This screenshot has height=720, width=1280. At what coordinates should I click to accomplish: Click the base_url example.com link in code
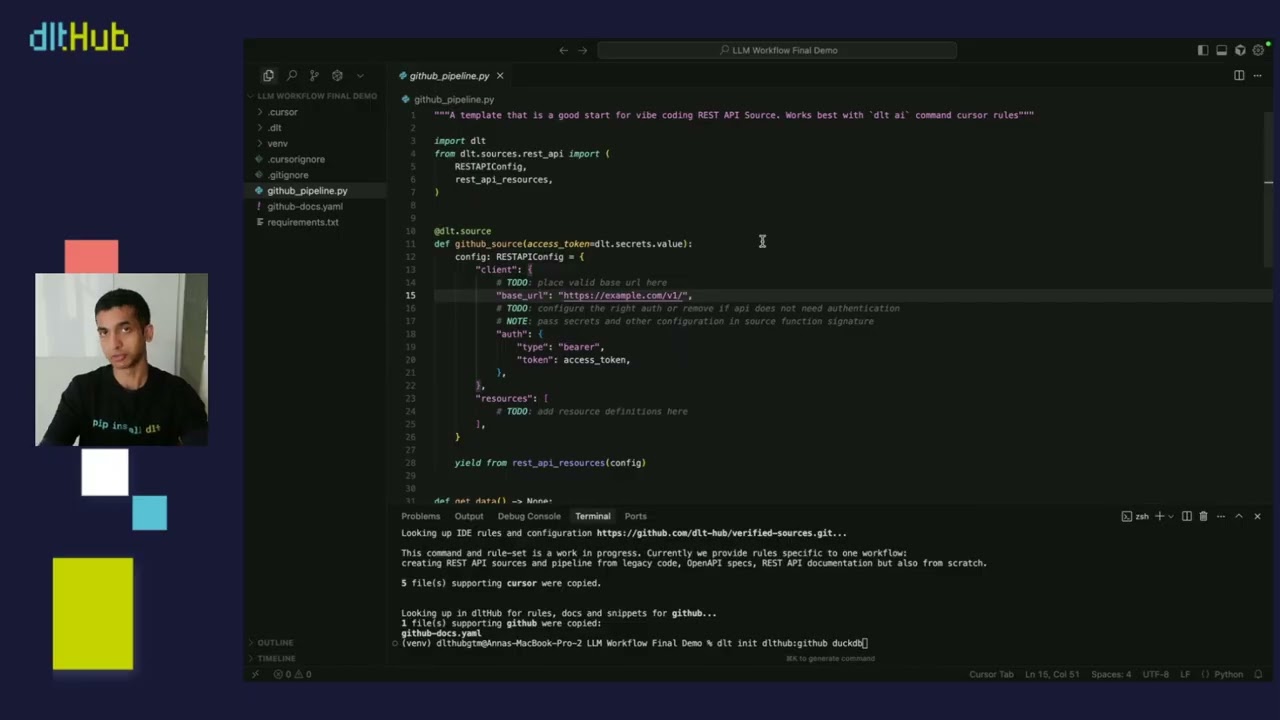click(624, 296)
